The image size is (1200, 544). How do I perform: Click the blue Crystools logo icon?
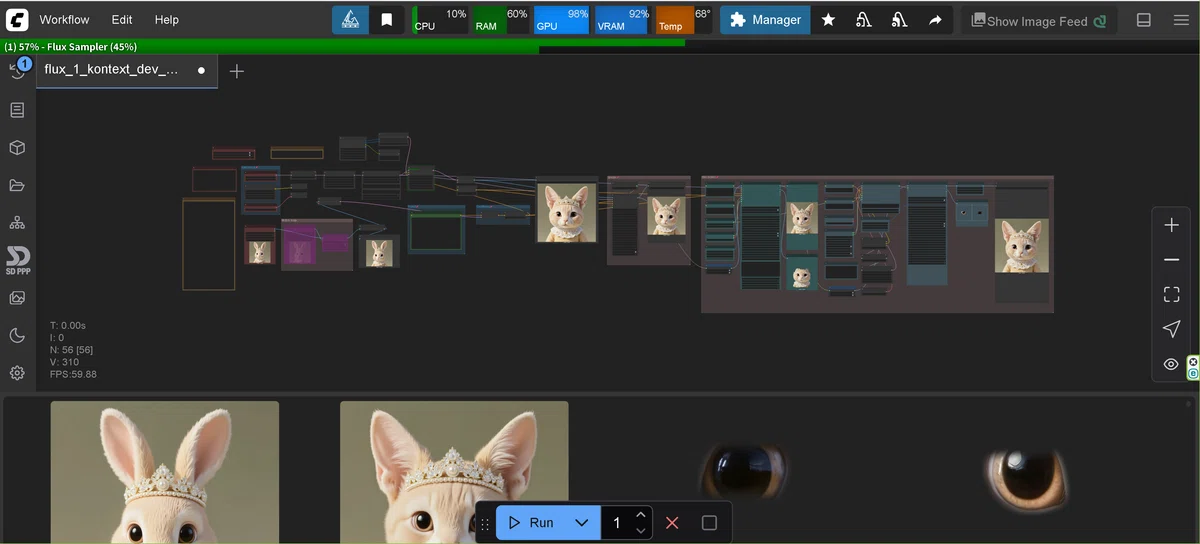pos(350,20)
